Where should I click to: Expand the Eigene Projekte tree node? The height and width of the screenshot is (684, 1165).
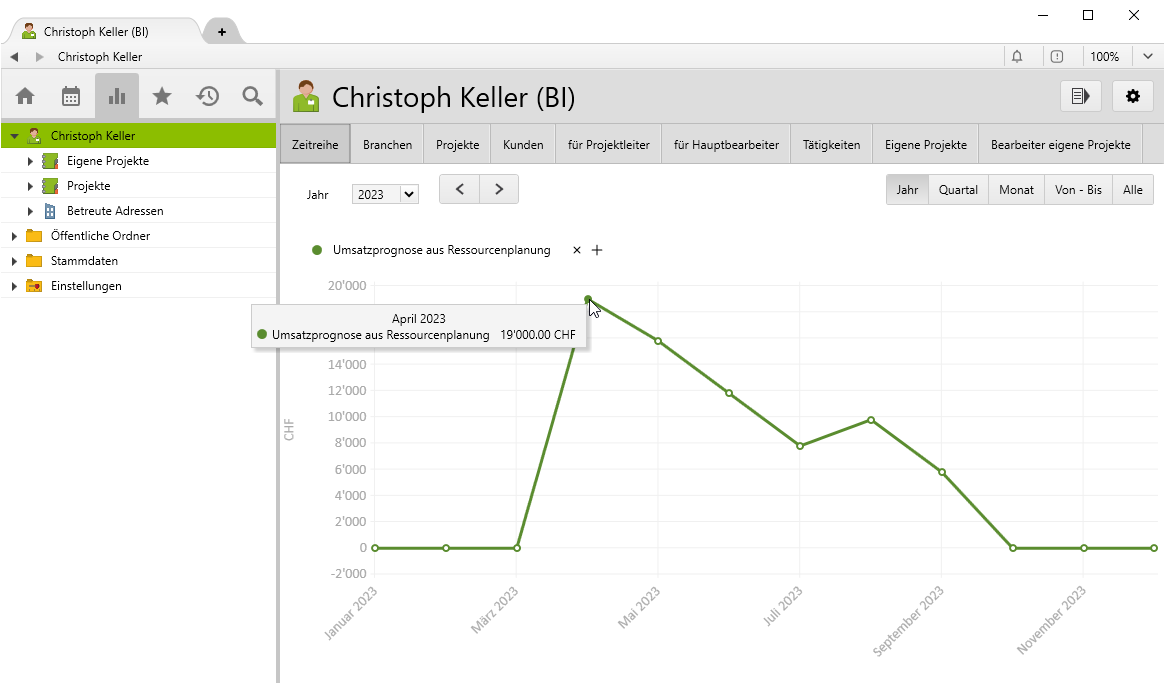pos(30,161)
